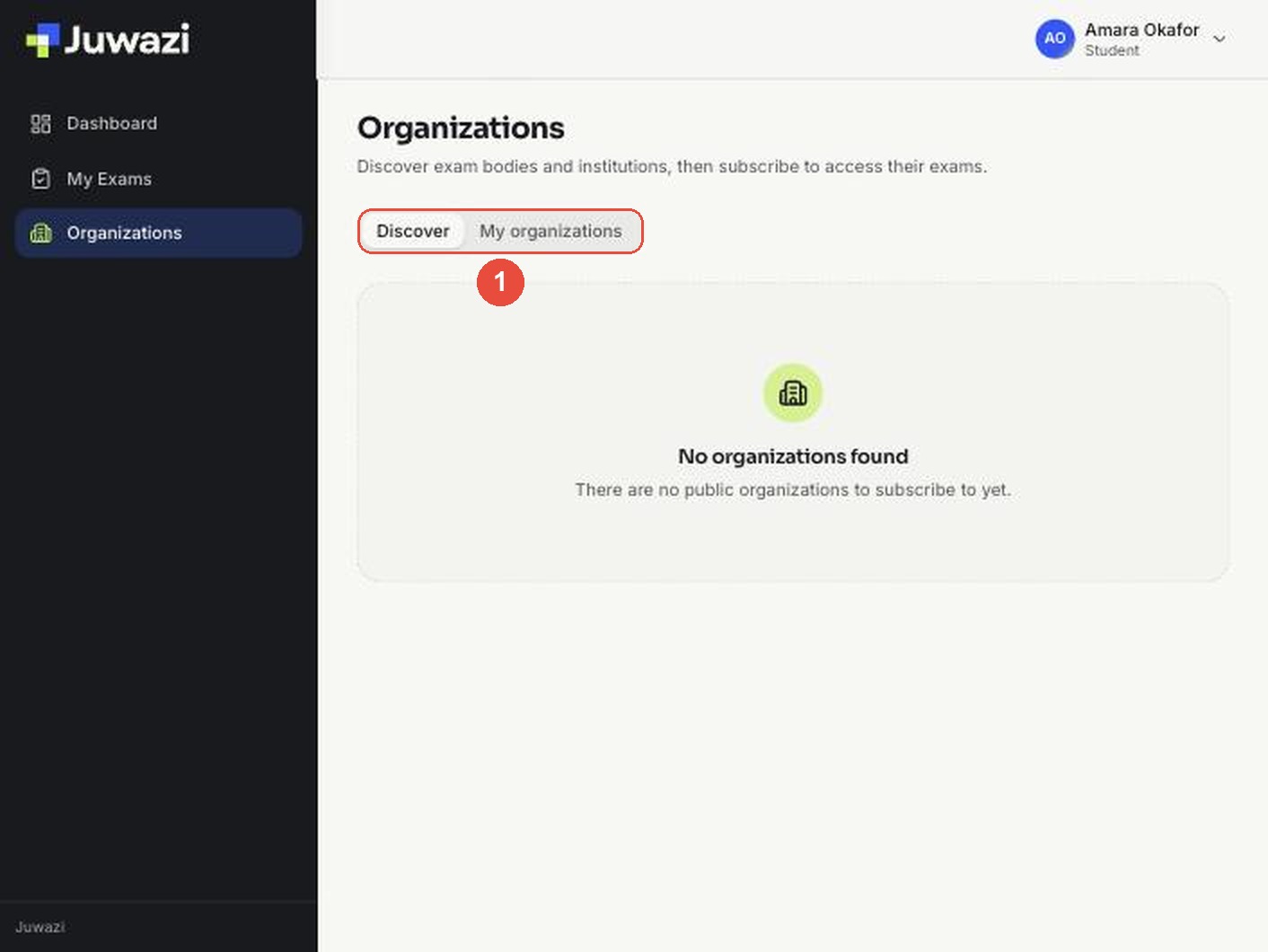
Task: Click the 'There are no public organizations' text
Action: coord(793,489)
